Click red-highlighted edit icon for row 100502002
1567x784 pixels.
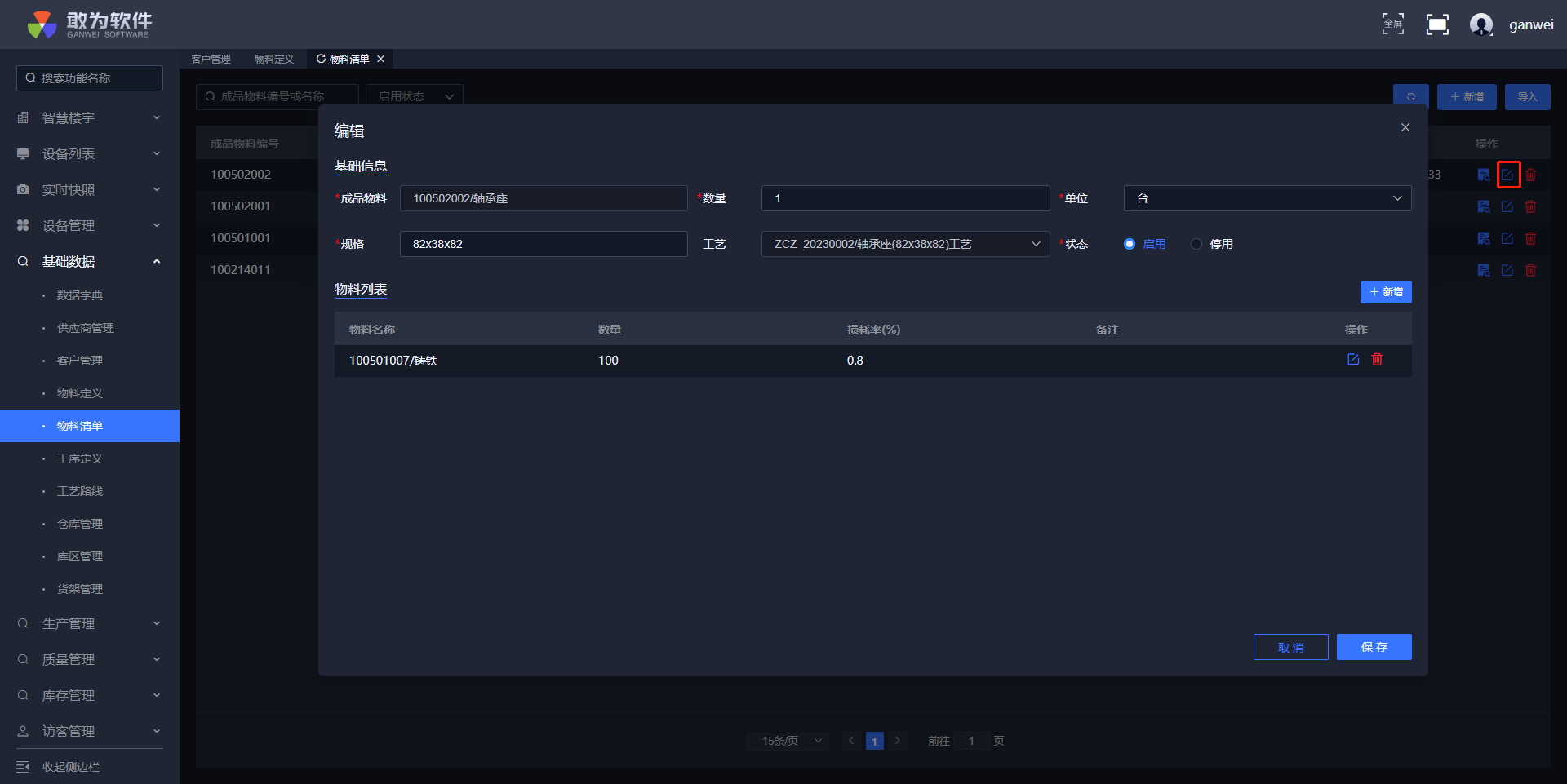pos(1507,175)
